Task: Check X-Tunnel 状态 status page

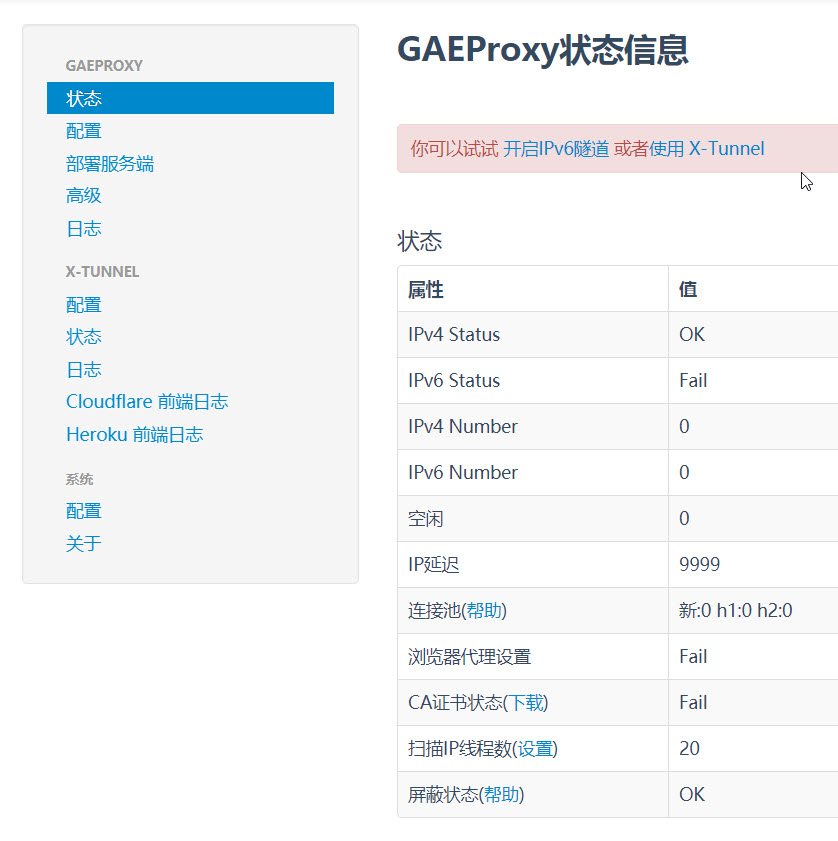Action: pos(83,337)
